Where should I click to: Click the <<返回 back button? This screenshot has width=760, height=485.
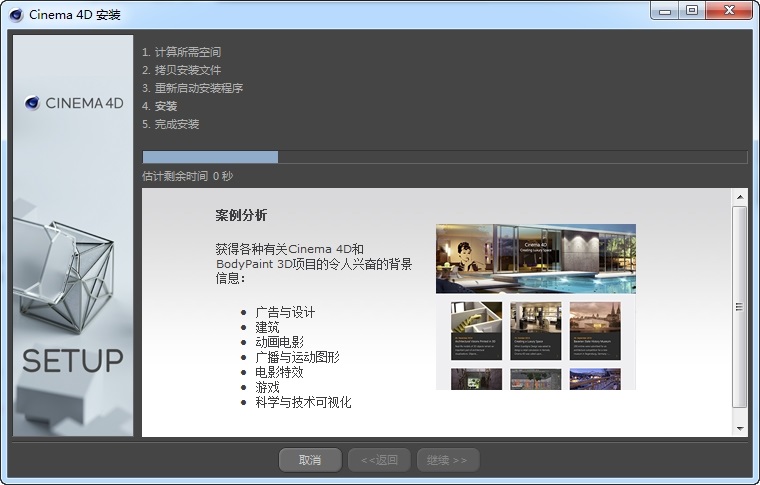click(x=379, y=460)
